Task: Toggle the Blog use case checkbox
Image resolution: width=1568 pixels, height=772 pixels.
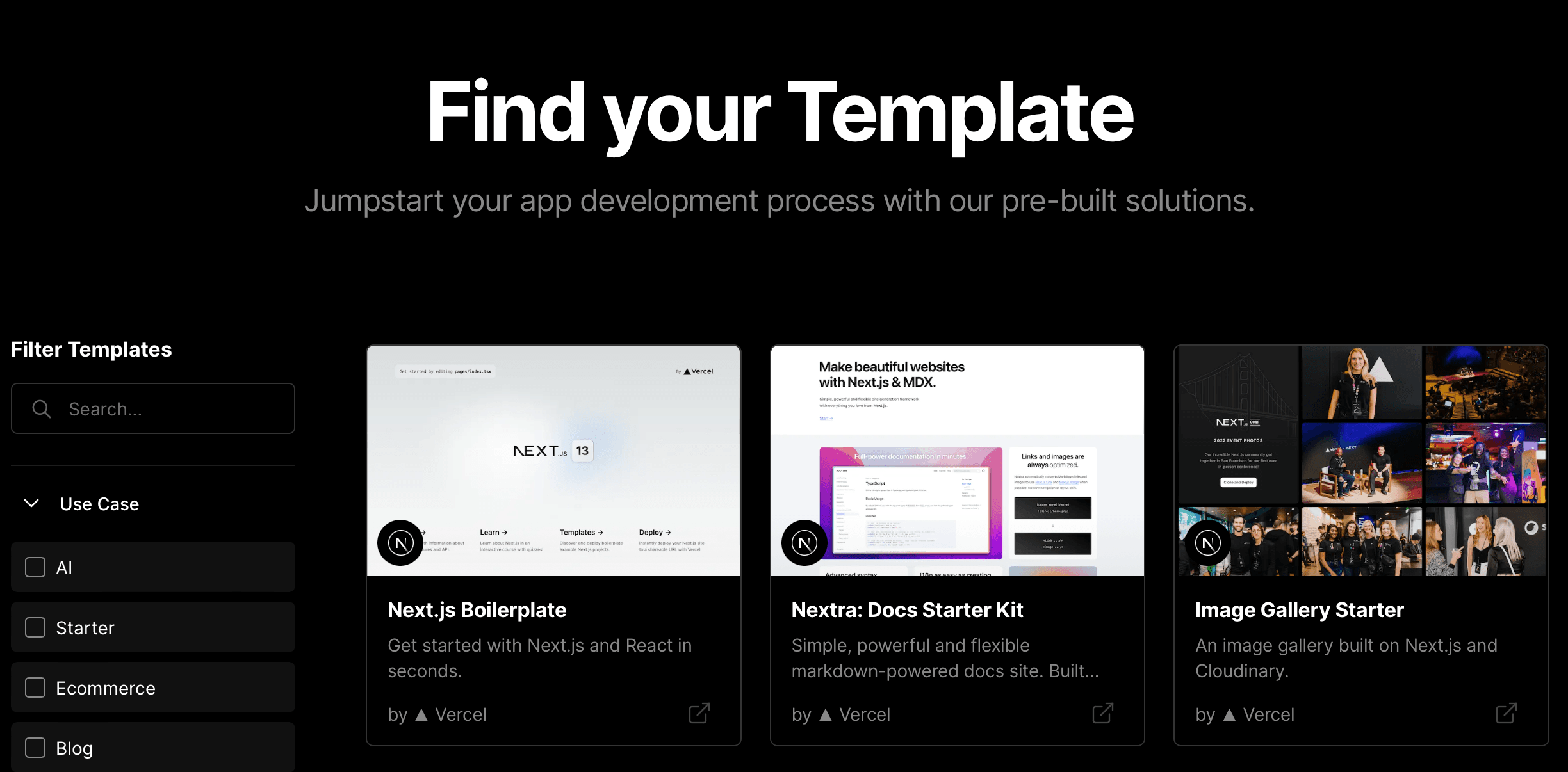Action: click(x=34, y=747)
